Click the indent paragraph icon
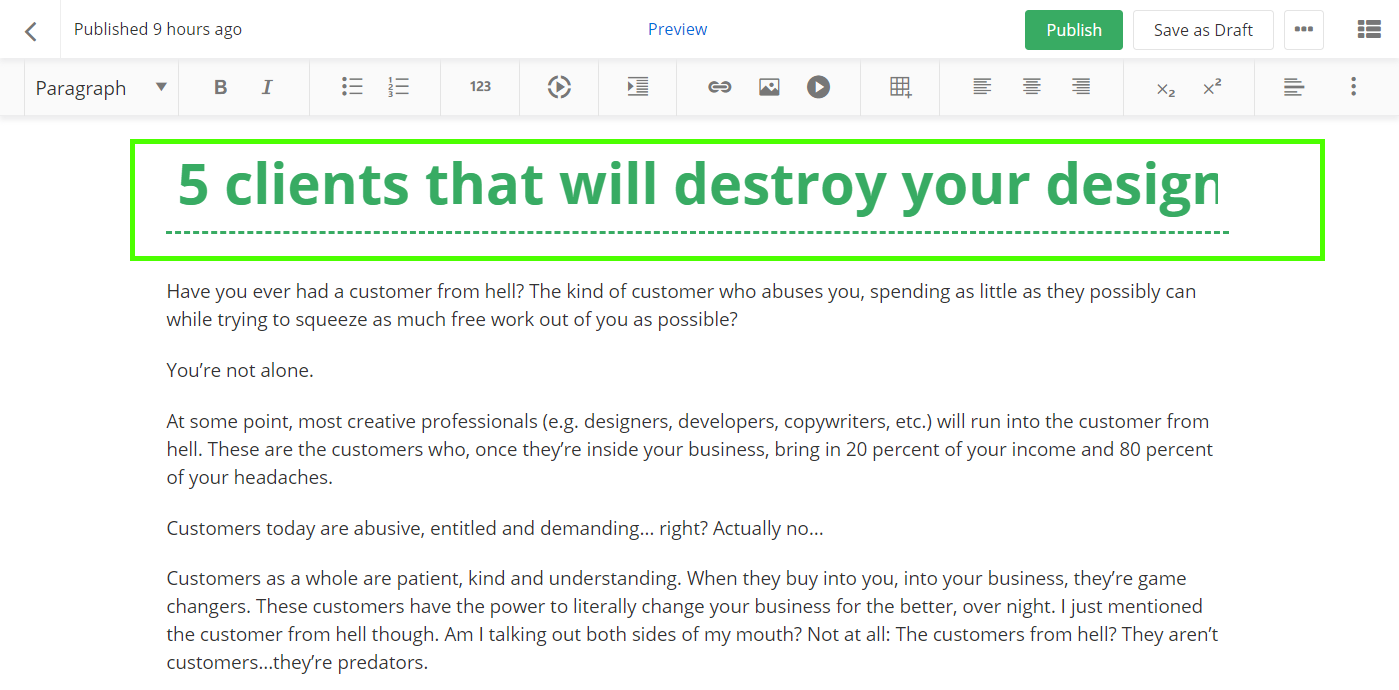Viewport: 1399px width, 690px height. point(638,88)
